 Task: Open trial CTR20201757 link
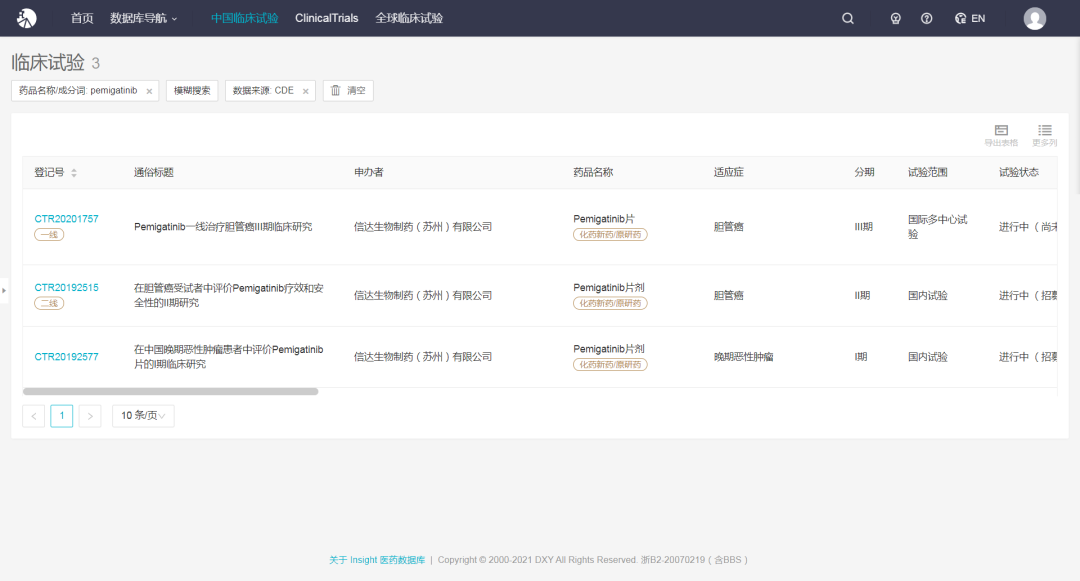(66, 219)
